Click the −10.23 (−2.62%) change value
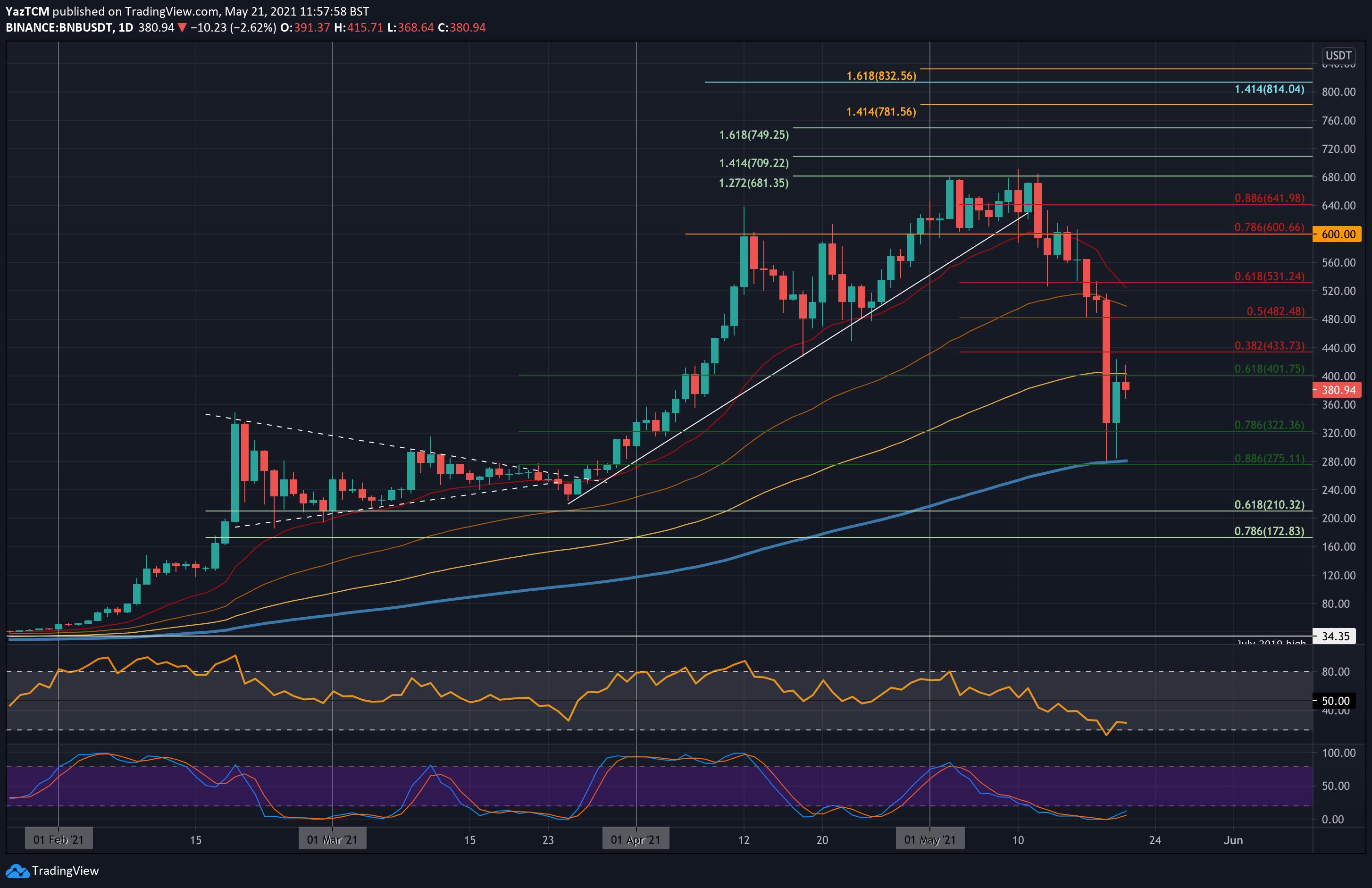Viewport: 1372px width, 888px height. 233,28
